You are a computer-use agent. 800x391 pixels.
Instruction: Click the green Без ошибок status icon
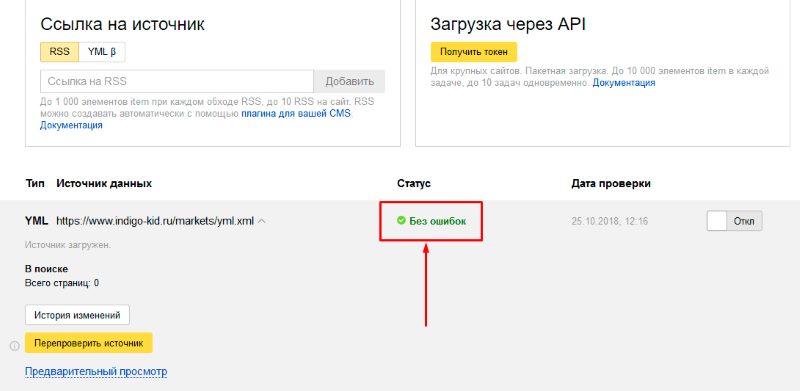coord(401,221)
